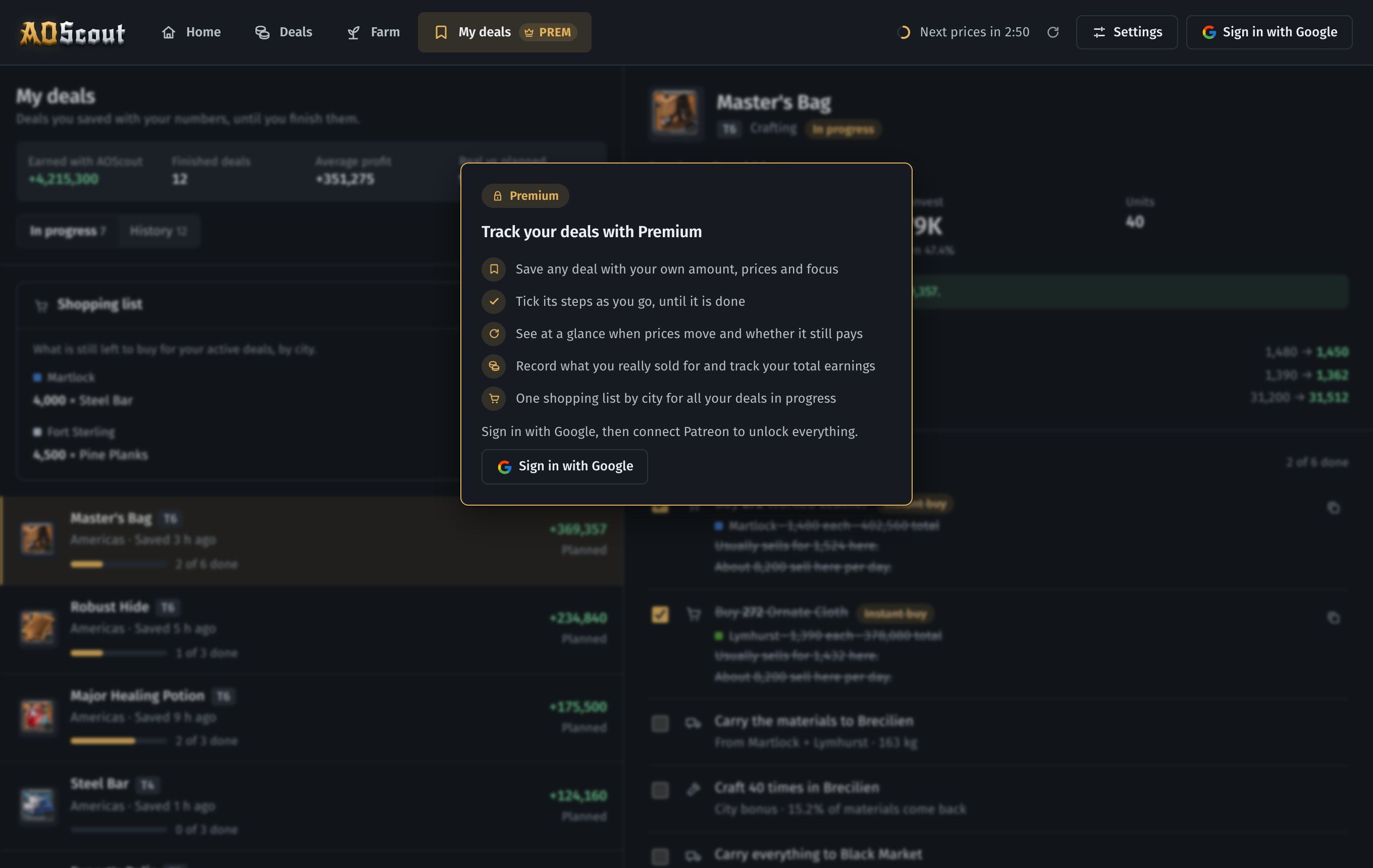Click the cart icon for Buy Ornate Cloth

694,614
